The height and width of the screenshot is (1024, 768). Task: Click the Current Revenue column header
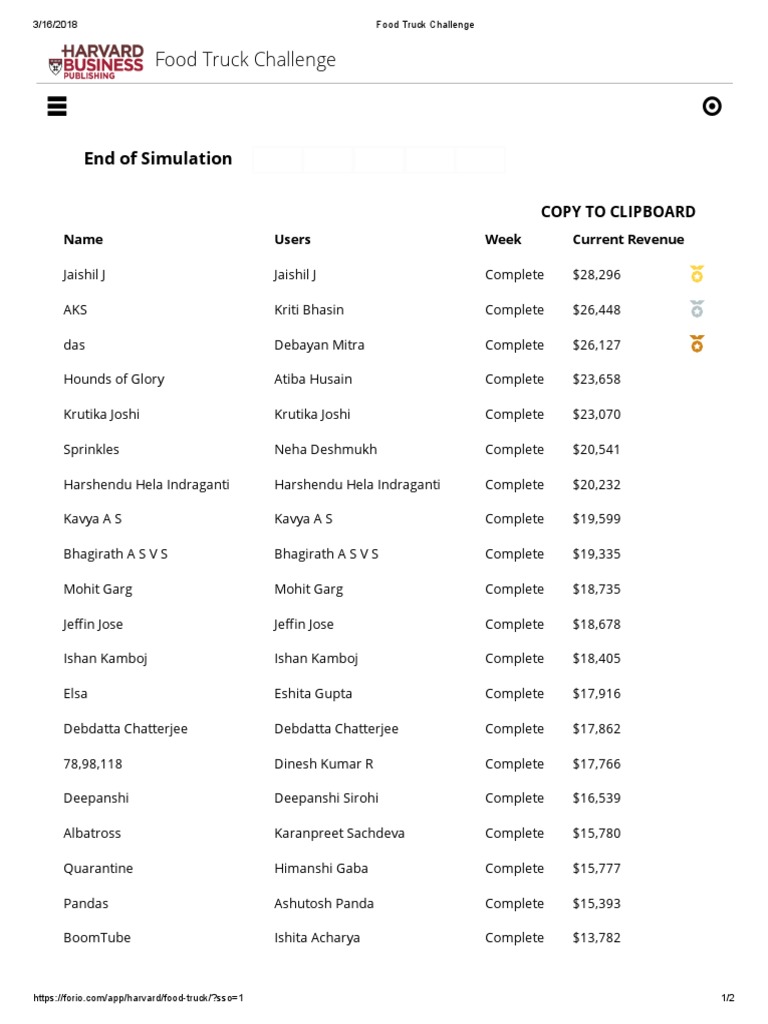[x=628, y=239]
